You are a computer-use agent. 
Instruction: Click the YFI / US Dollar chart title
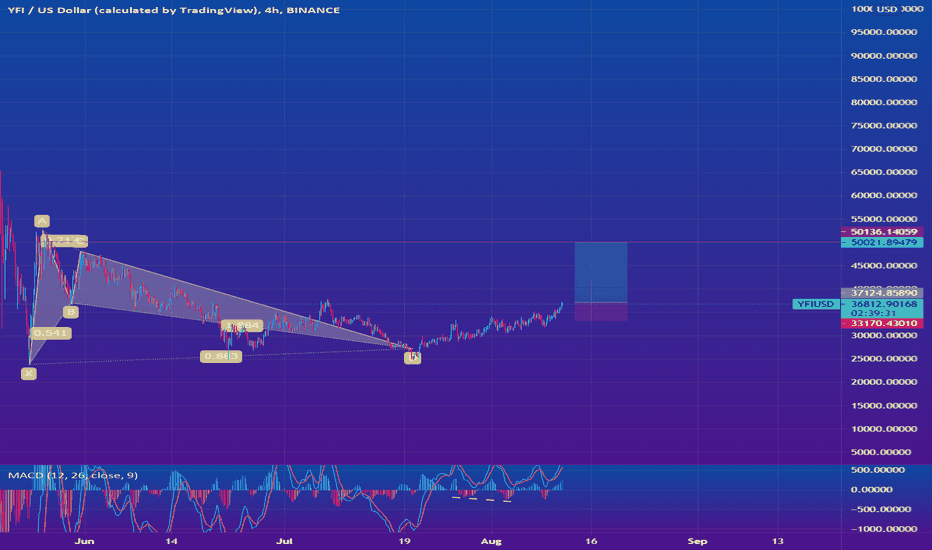point(174,10)
